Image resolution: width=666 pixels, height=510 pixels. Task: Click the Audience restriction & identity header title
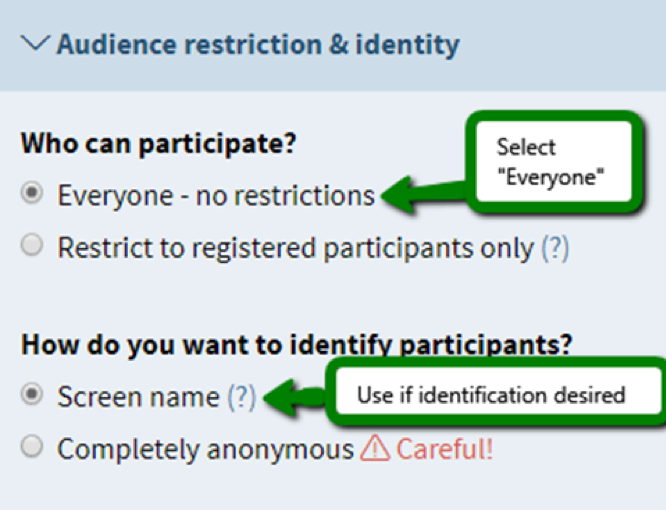(258, 45)
